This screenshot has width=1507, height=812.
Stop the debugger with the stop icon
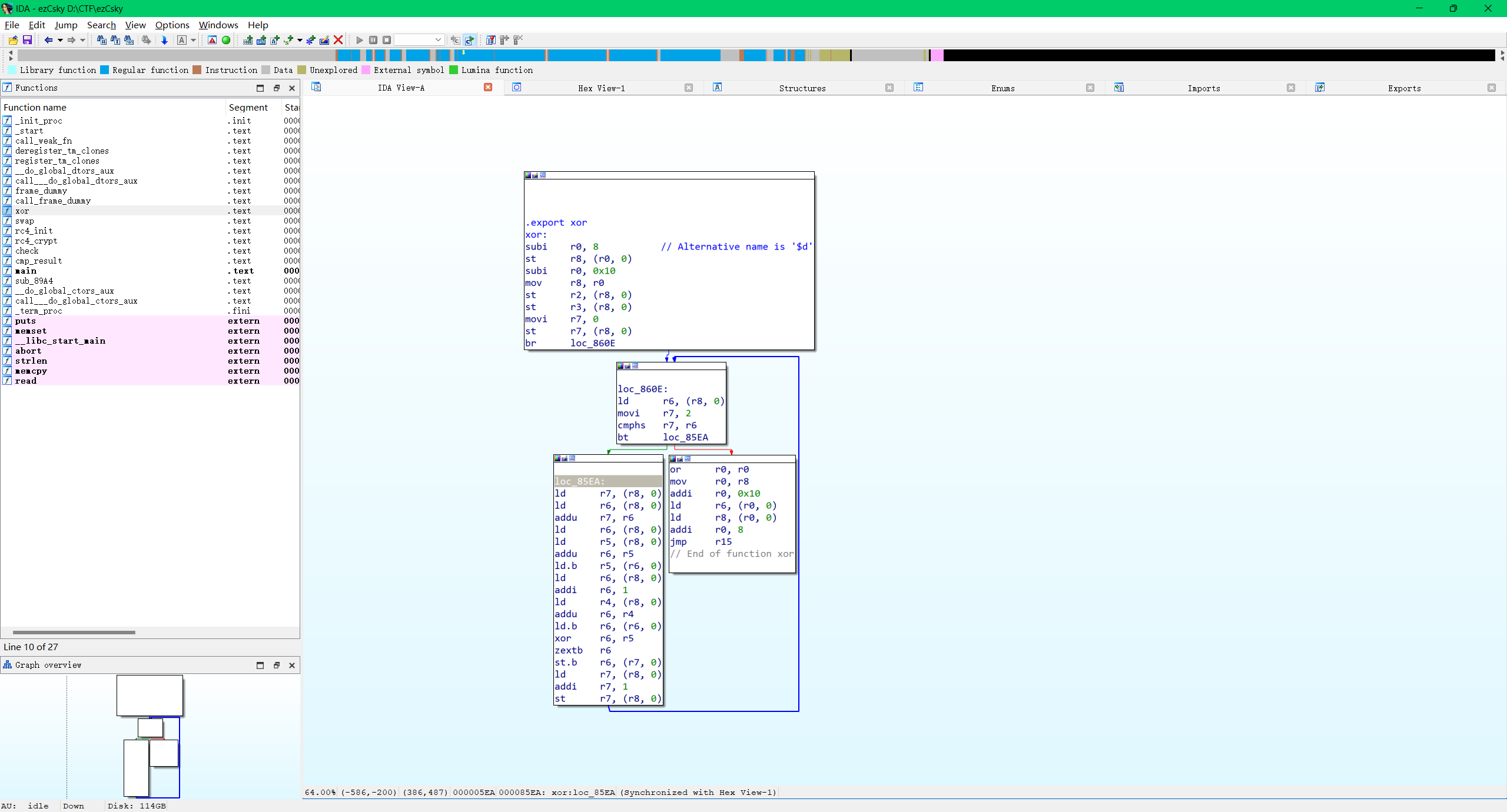[x=387, y=40]
